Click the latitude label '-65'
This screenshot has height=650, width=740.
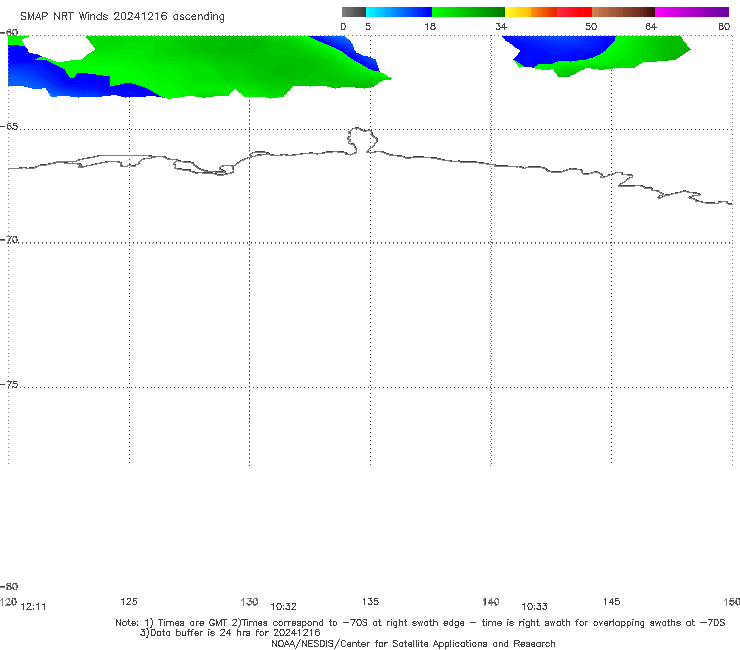9,127
